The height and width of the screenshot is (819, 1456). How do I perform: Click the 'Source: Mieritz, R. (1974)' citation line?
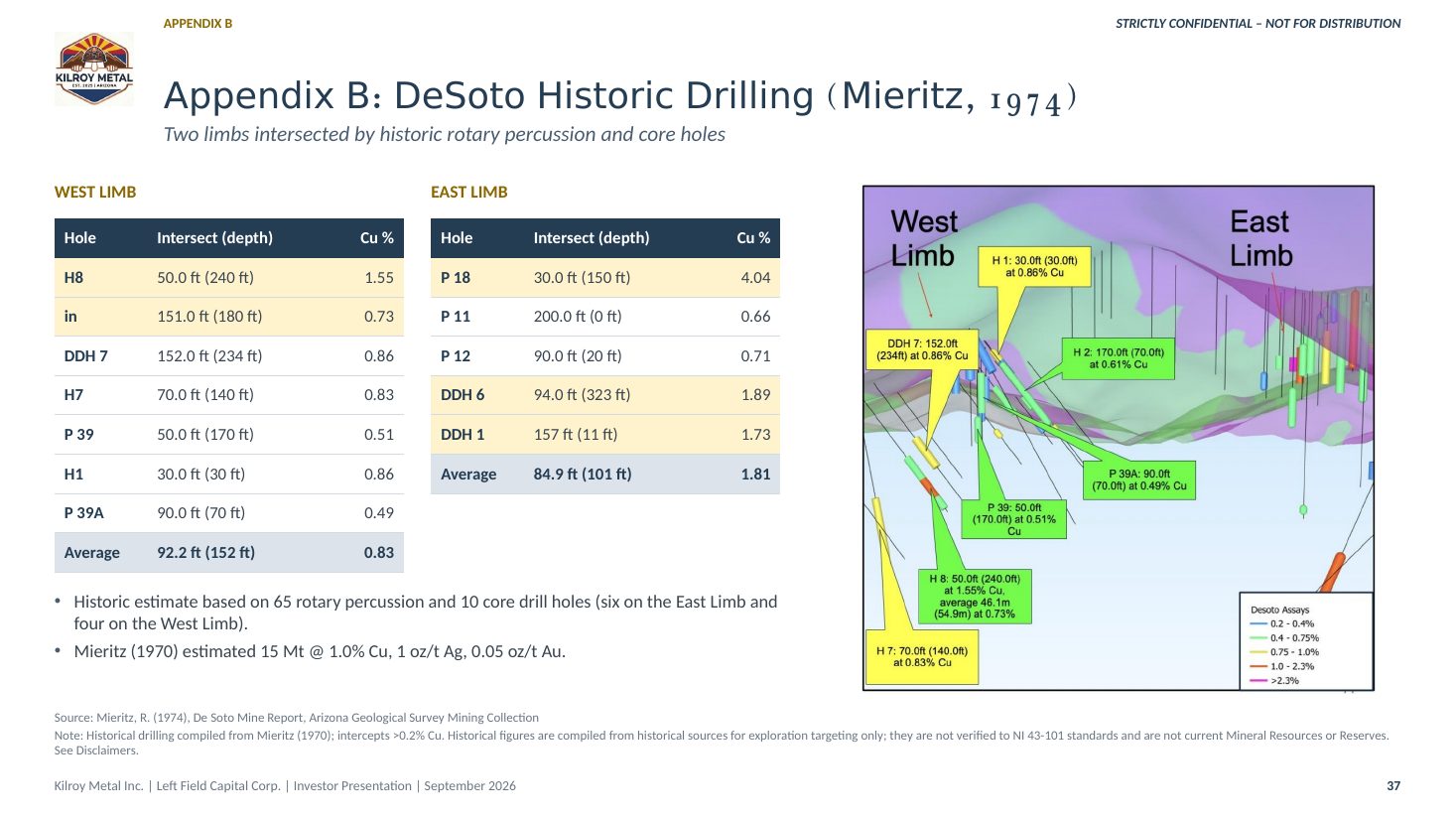[x=297, y=718]
